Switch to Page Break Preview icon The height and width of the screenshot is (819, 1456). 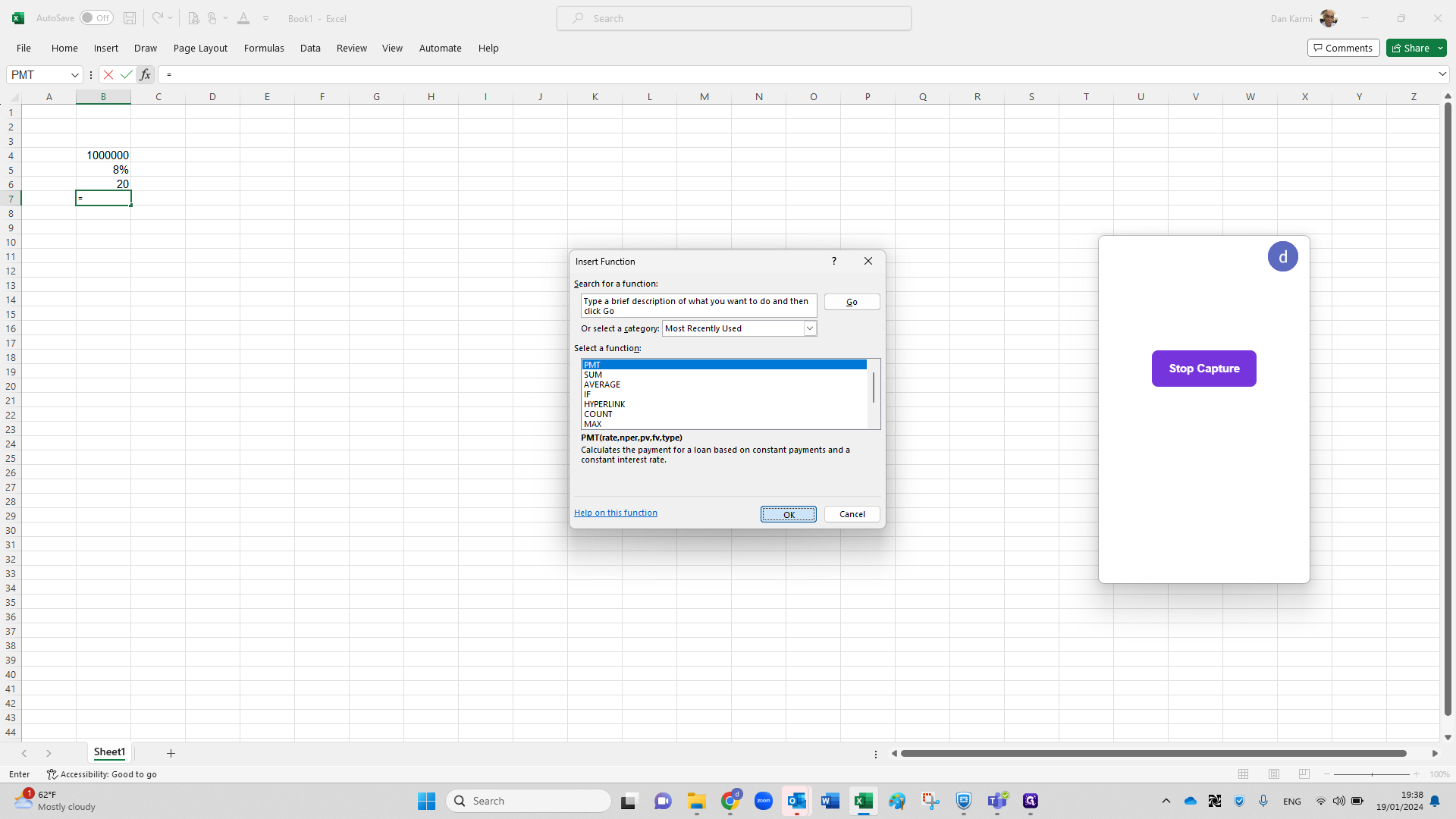[1304, 774]
